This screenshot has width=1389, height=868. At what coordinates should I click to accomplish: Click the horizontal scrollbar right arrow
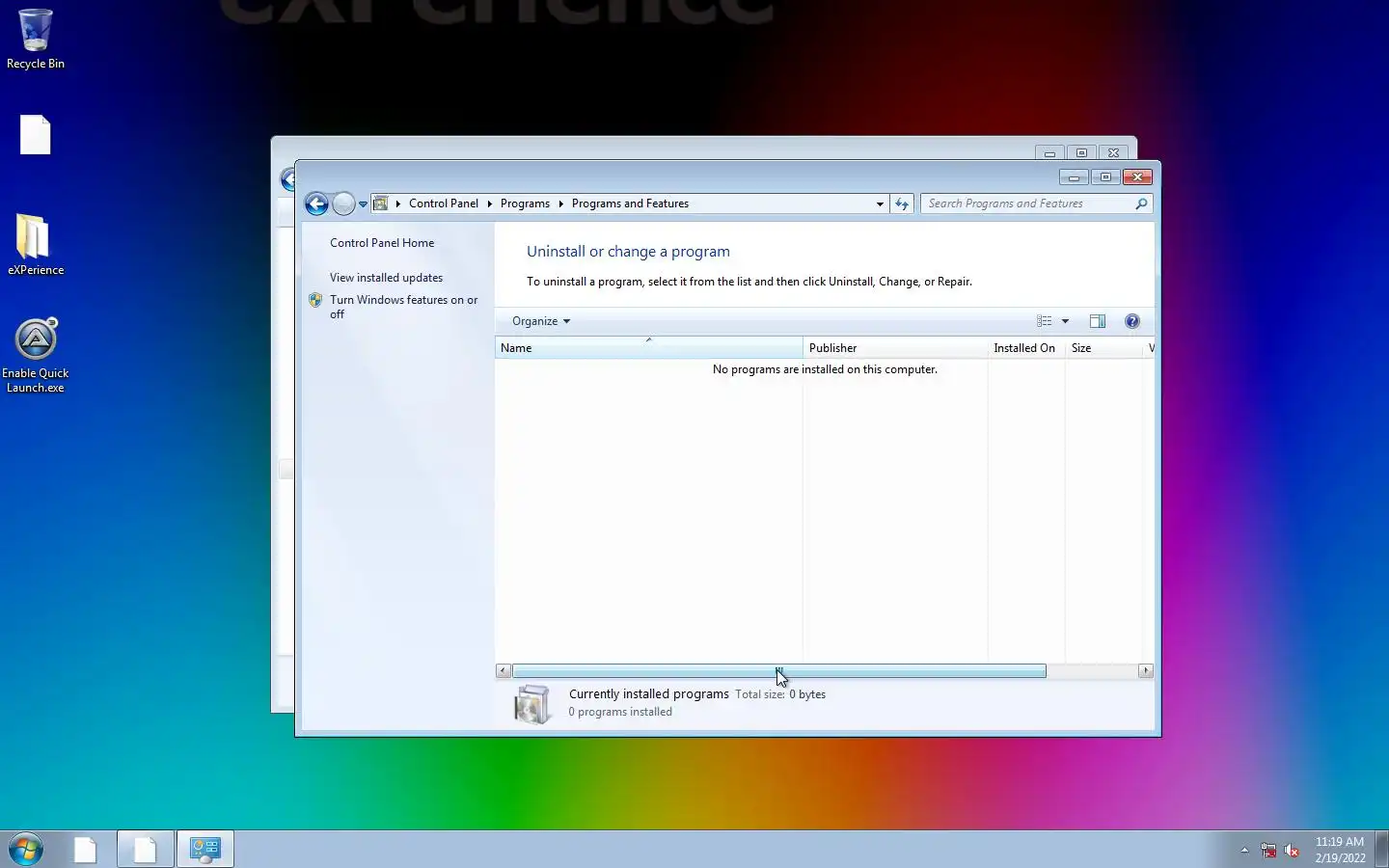tap(1146, 670)
